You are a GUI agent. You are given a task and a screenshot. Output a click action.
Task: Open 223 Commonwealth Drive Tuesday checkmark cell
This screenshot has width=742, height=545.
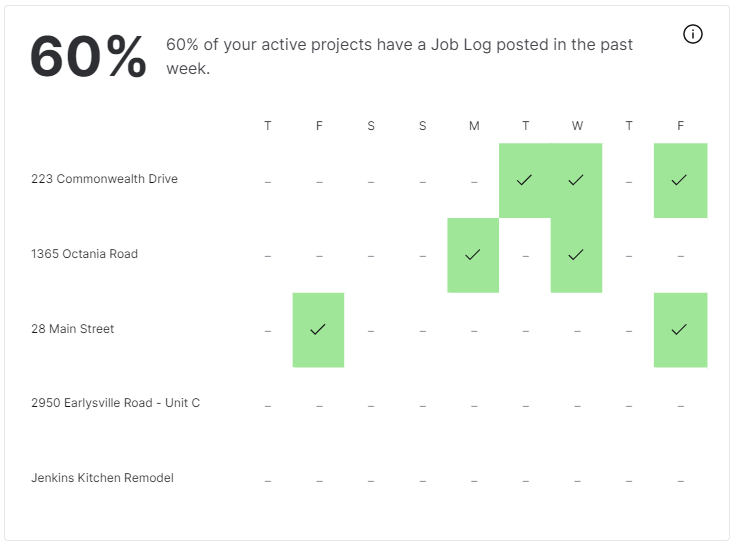(525, 180)
